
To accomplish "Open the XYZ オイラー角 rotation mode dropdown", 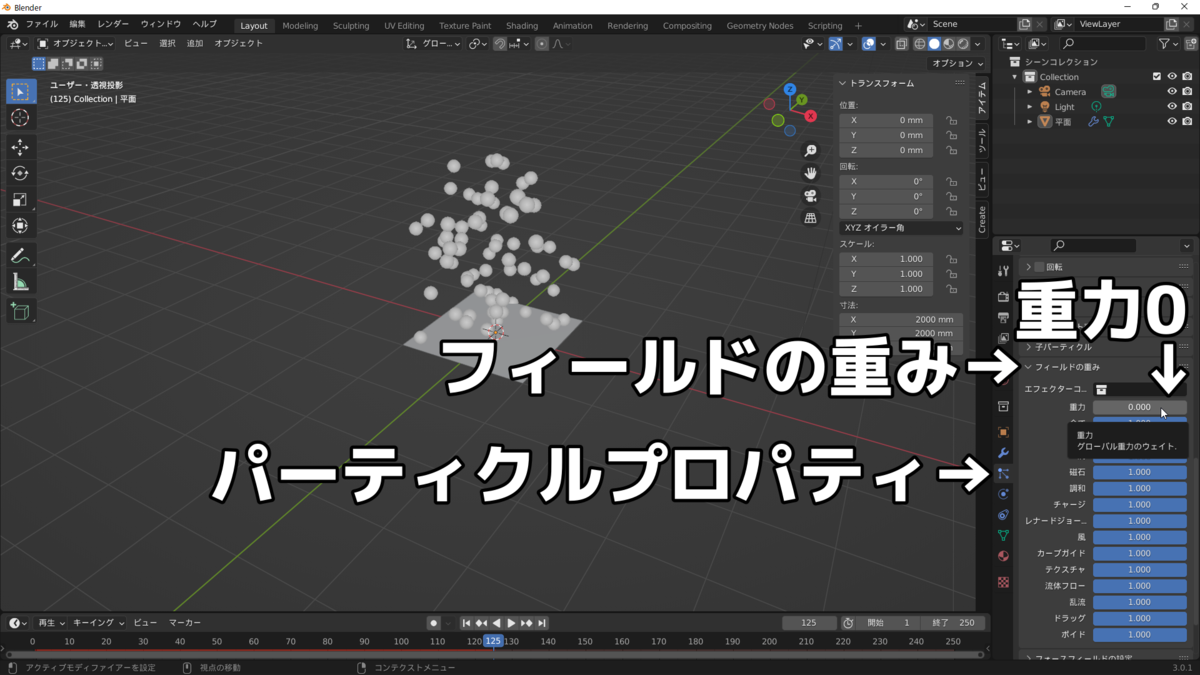I will [x=900, y=227].
